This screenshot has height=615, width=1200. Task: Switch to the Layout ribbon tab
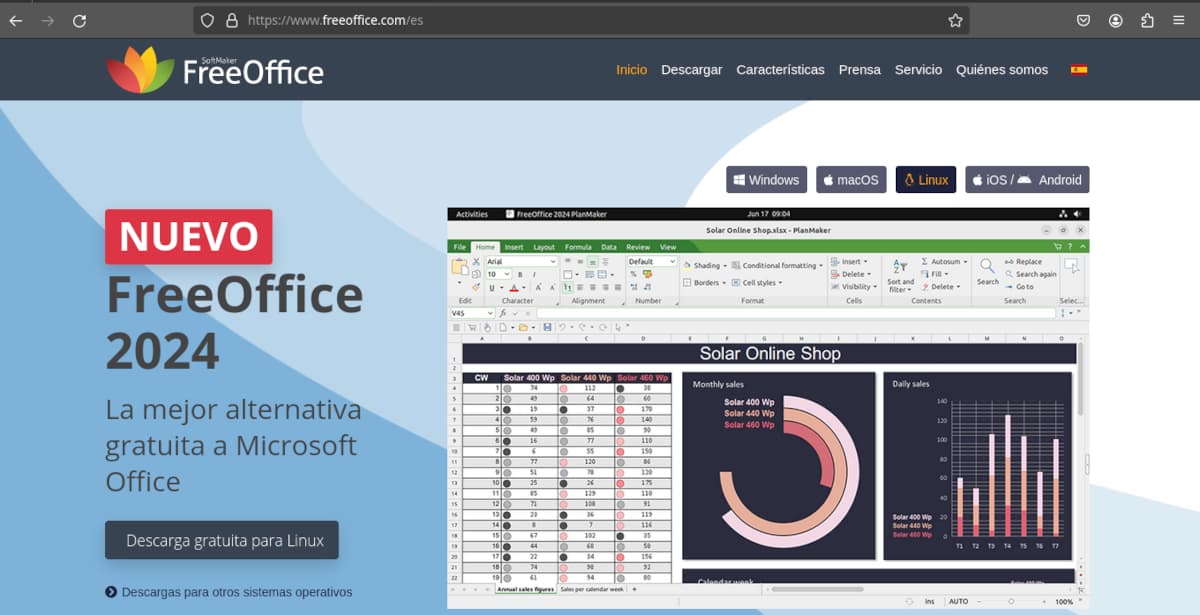click(544, 247)
